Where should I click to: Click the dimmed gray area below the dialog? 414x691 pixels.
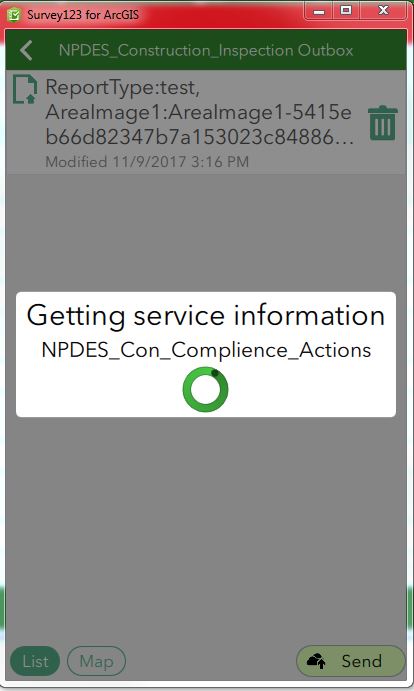coord(205,529)
